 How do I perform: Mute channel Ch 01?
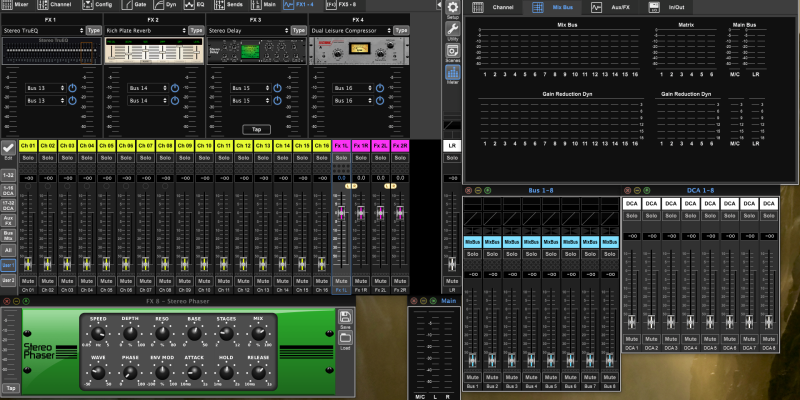[x=28, y=281]
